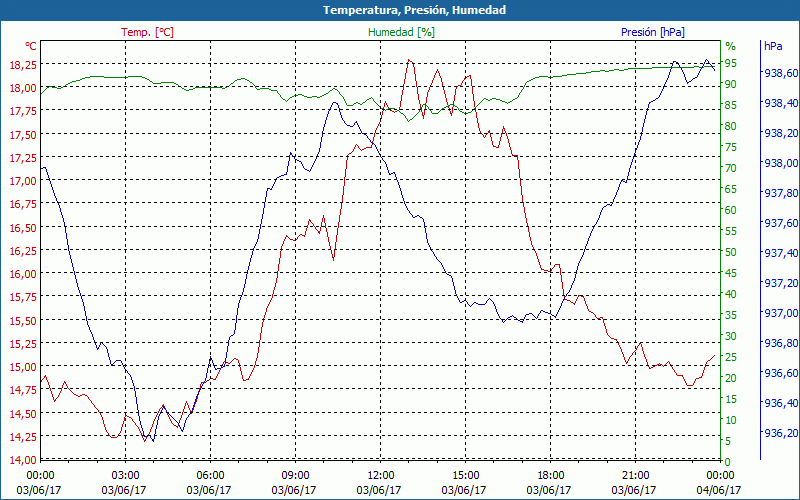Click the blue 'hPa' axis unit label
This screenshot has height=500, width=800.
tap(773, 46)
